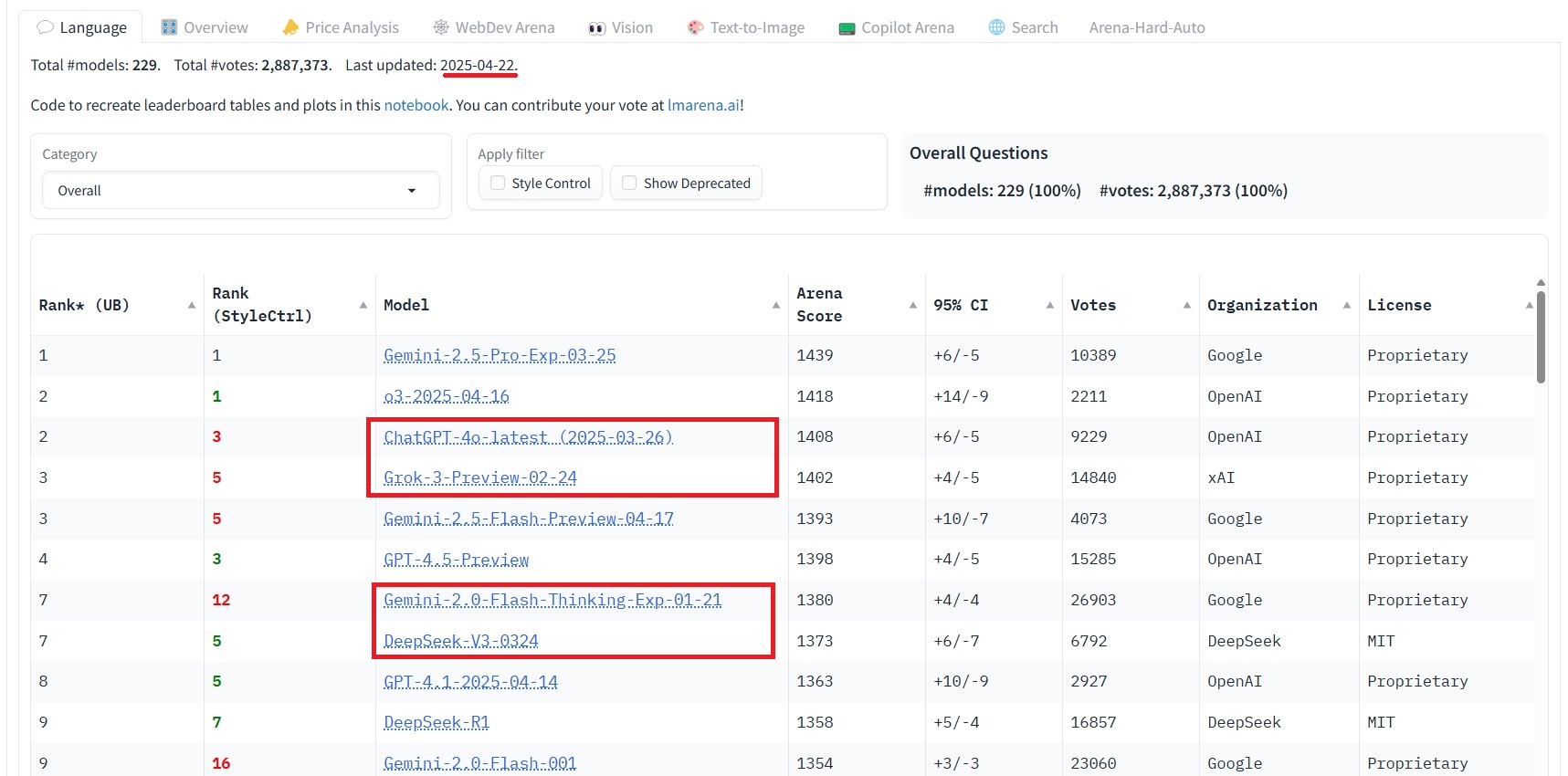The height and width of the screenshot is (776, 1568).
Task: Open the Text-to-Image tab
Action: (x=746, y=27)
